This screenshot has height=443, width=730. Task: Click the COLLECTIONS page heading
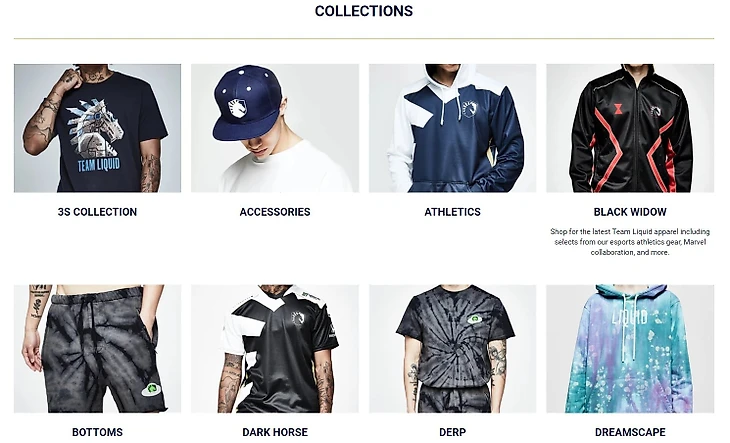point(364,11)
